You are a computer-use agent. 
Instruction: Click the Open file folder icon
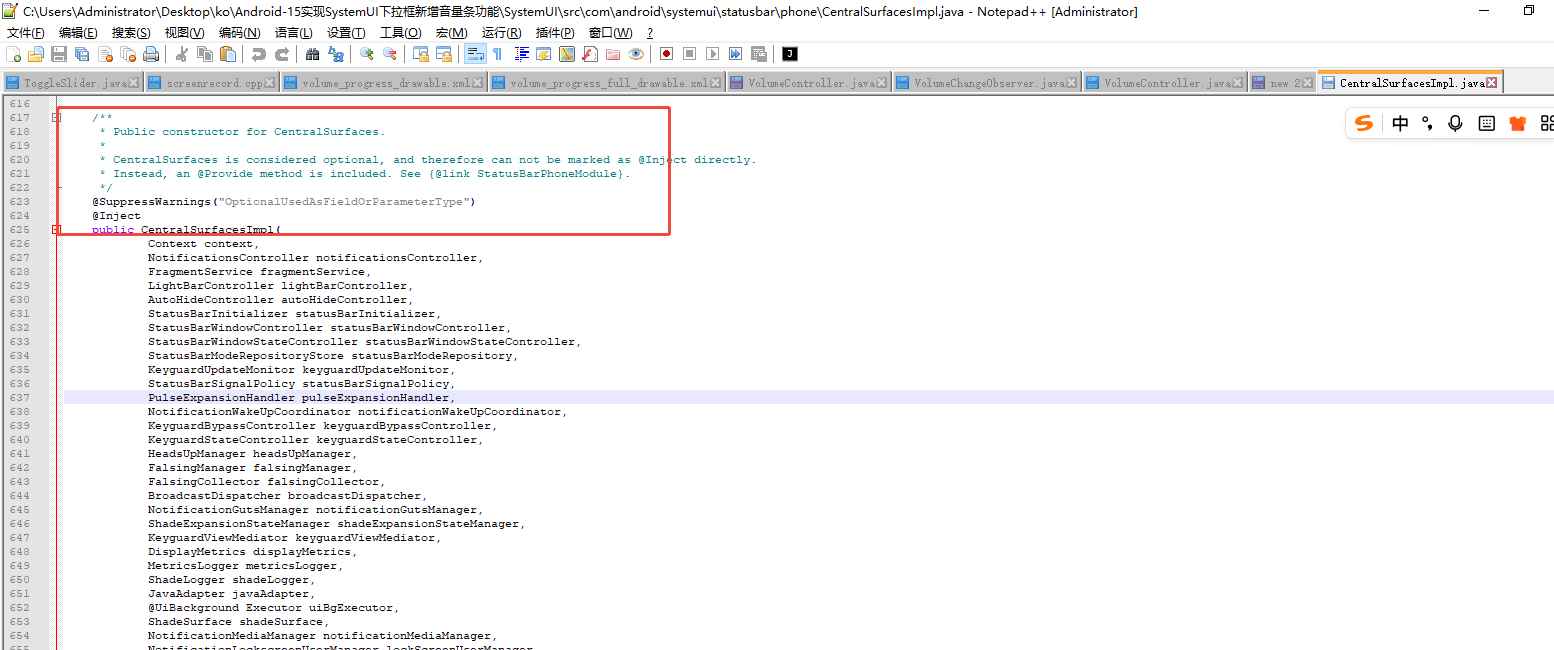[x=36, y=54]
